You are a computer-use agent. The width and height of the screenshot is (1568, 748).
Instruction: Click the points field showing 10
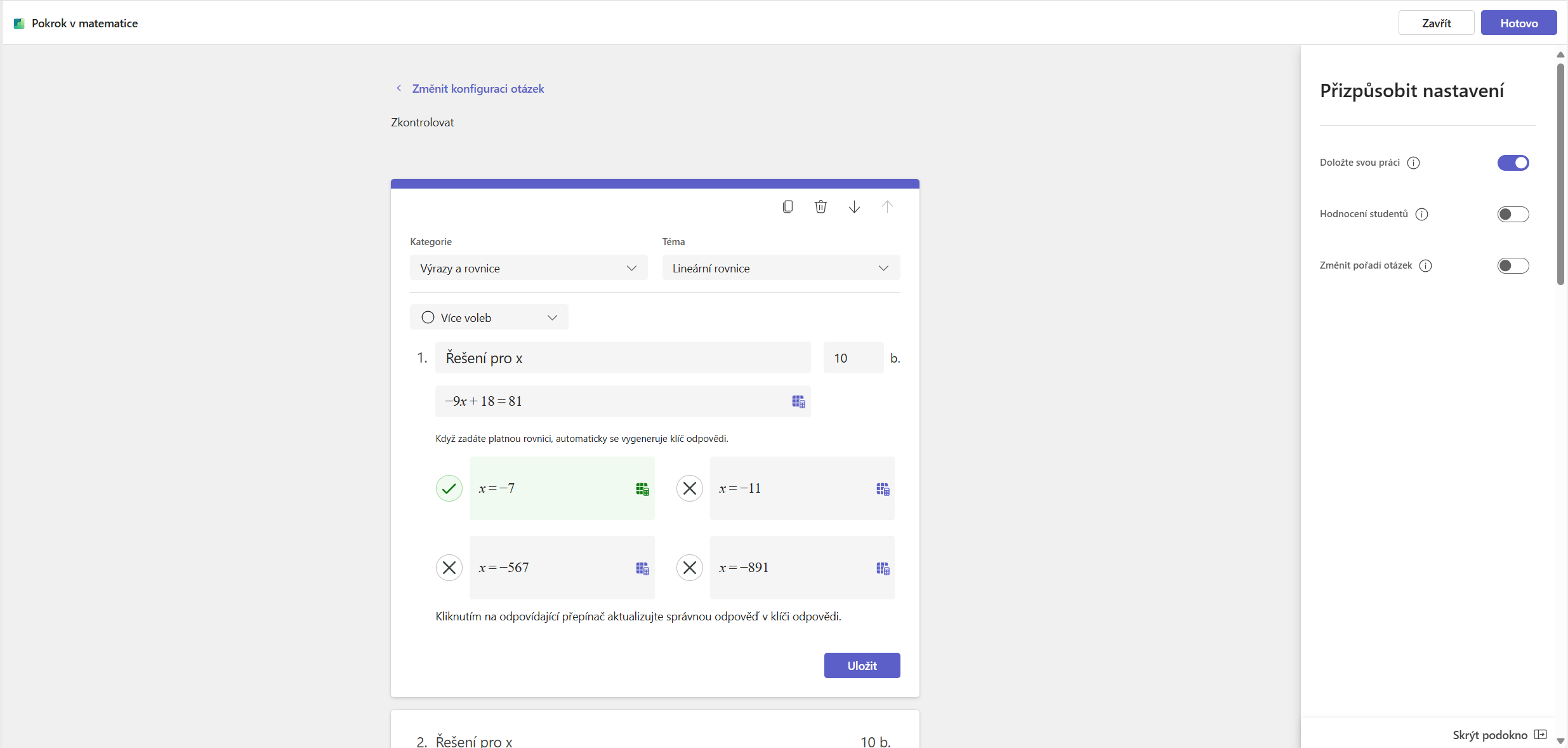852,358
